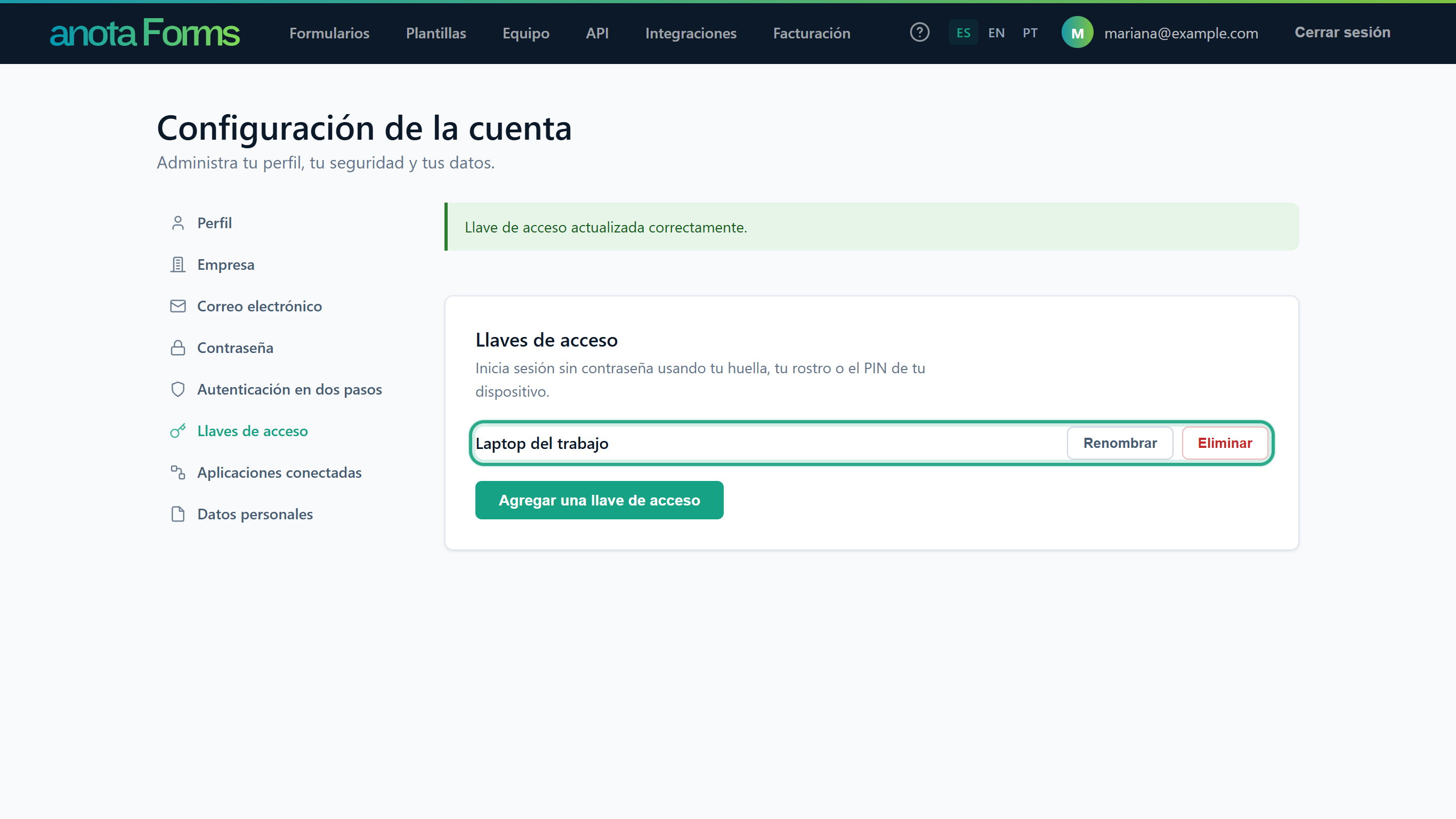Click the Contraseña padlock icon
1456x819 pixels.
point(177,348)
